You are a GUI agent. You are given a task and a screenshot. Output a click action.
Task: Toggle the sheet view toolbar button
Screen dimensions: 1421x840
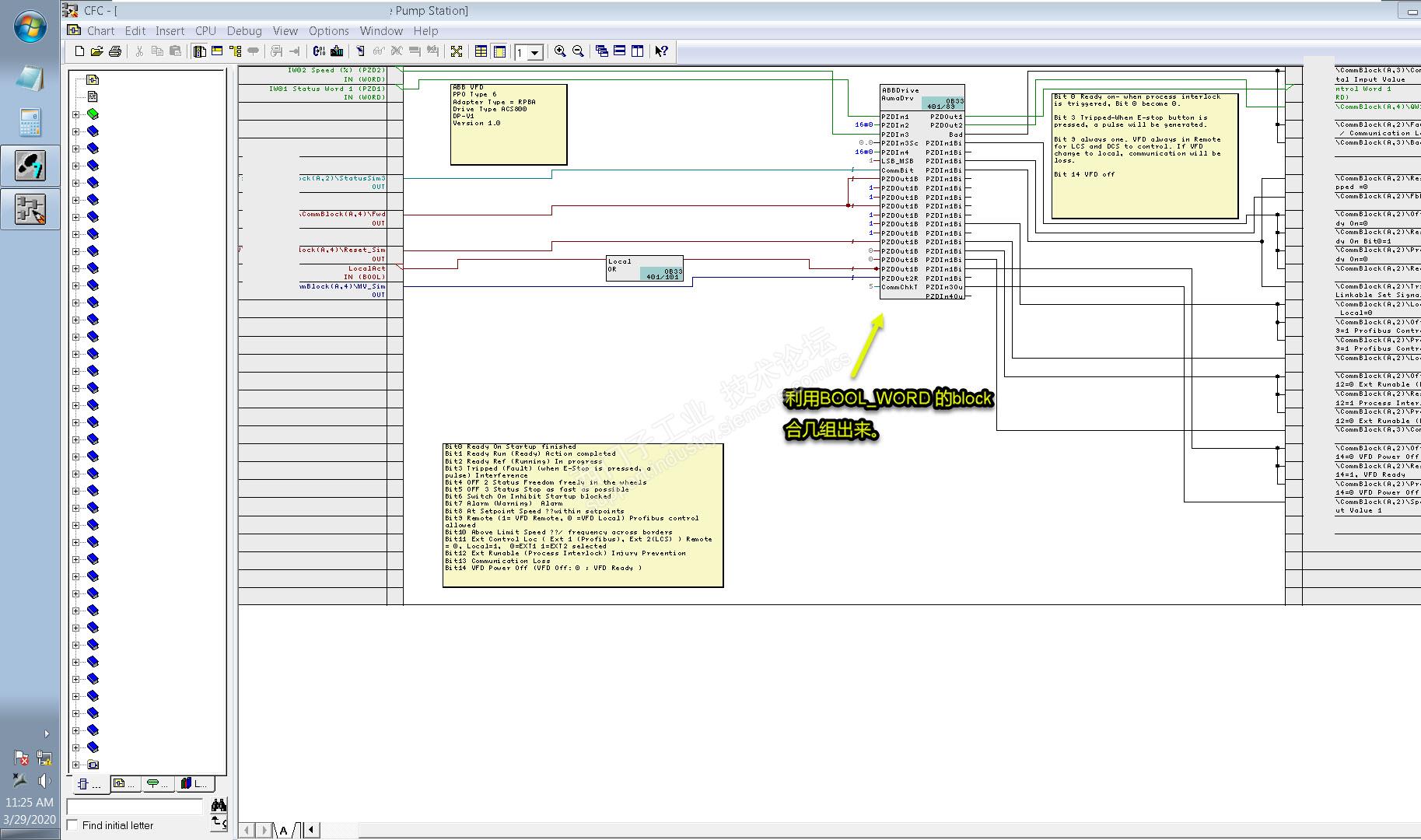tap(499, 51)
